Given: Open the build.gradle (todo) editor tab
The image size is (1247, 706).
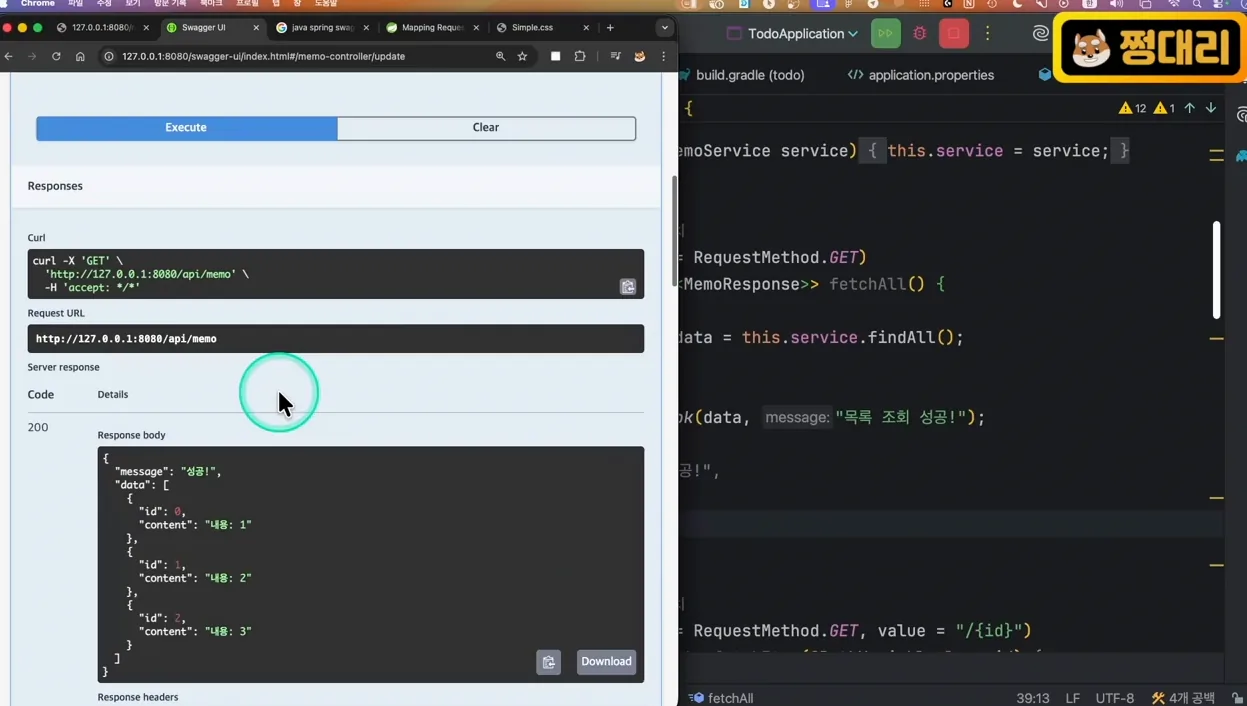Looking at the screenshot, I should point(742,75).
